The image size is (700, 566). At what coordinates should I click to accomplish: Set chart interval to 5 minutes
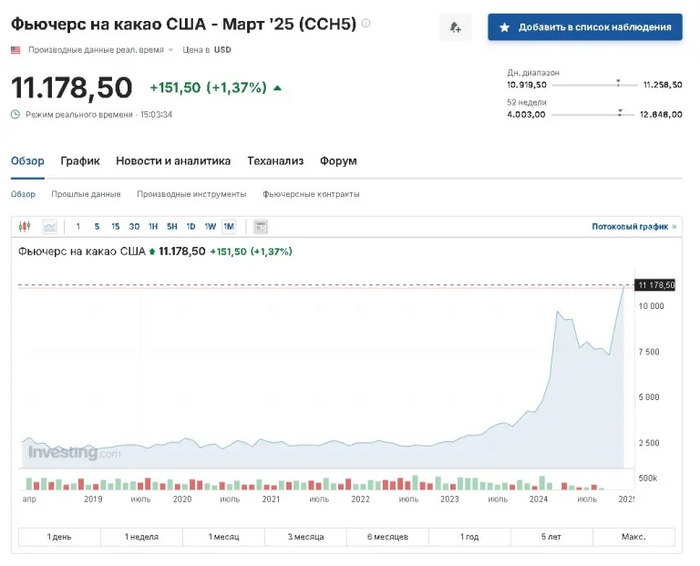(97, 227)
